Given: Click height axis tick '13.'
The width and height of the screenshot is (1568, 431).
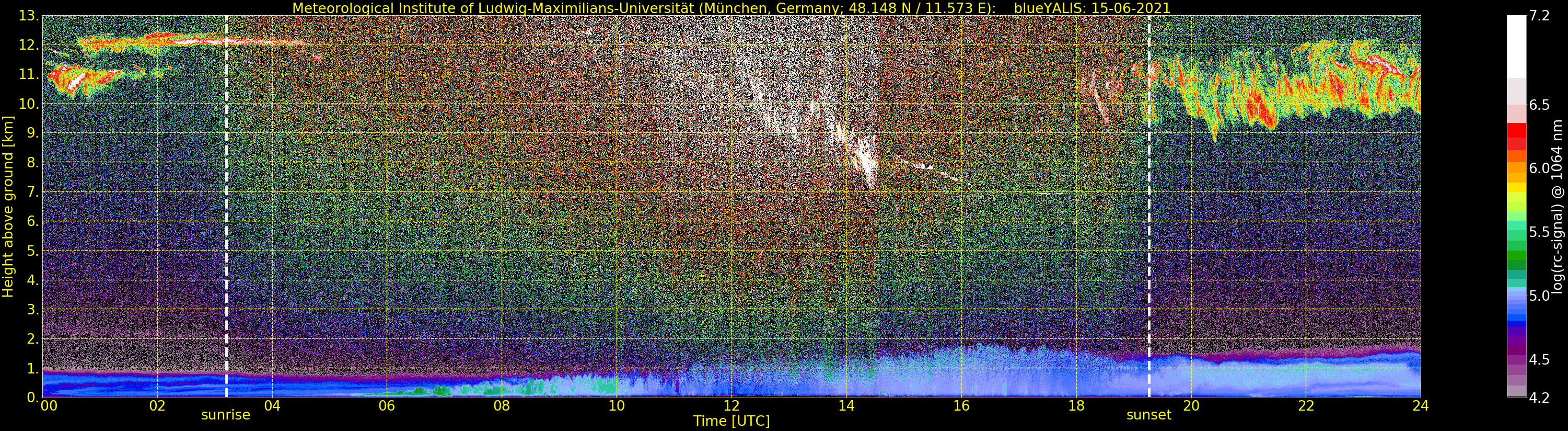Looking at the screenshot, I should pyautogui.click(x=29, y=16).
